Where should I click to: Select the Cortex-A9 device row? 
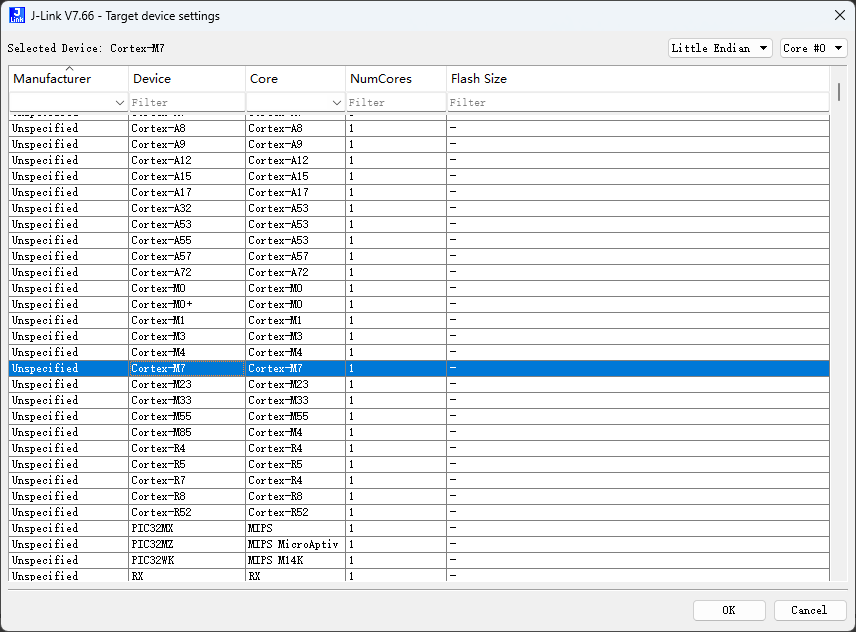click(419, 144)
